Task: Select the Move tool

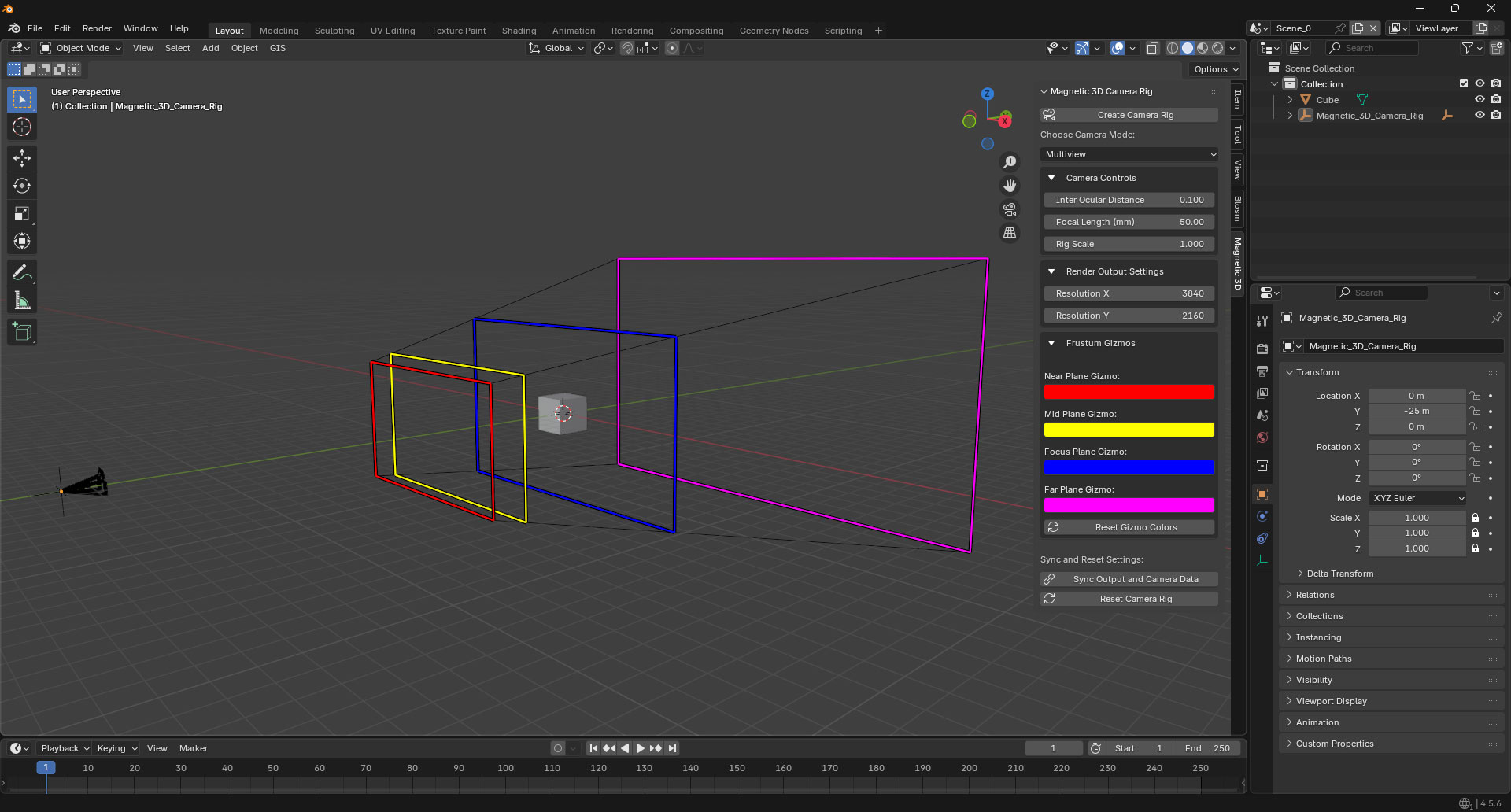Action: [22, 158]
